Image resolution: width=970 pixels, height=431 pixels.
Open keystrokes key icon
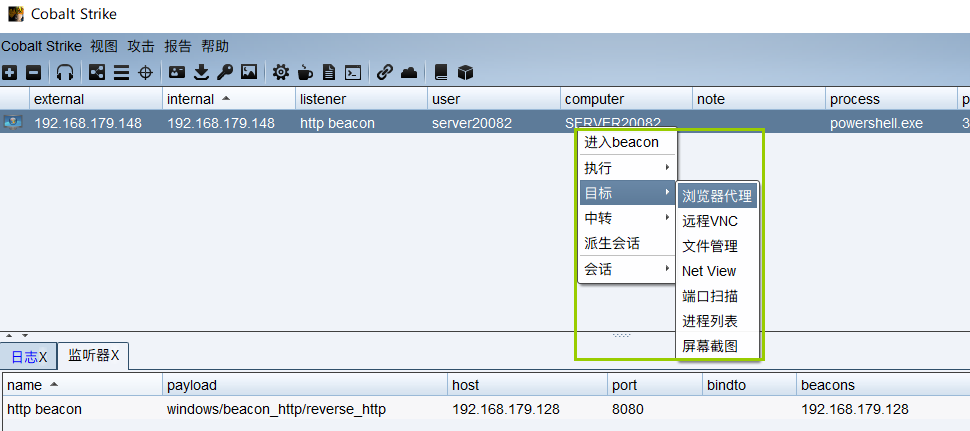point(225,73)
